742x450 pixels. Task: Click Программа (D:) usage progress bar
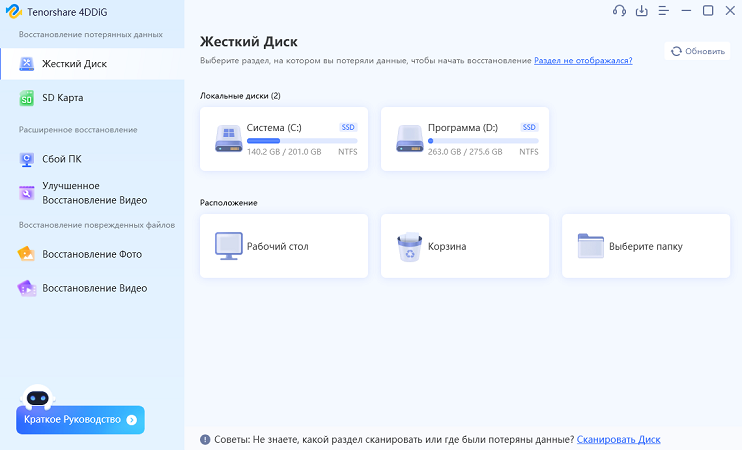point(483,141)
